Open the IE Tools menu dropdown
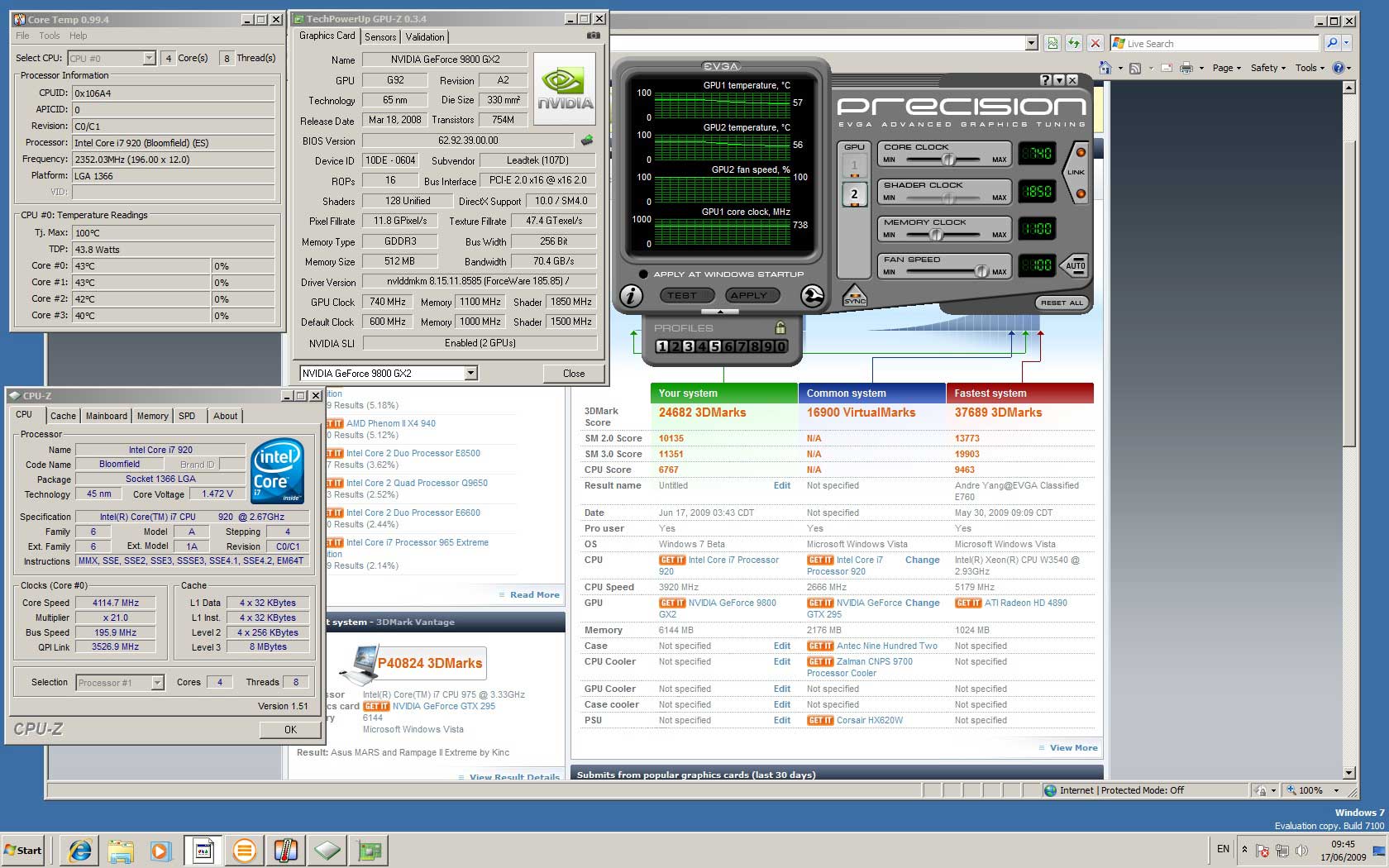Viewport: 1389px width, 868px height. 1310,68
